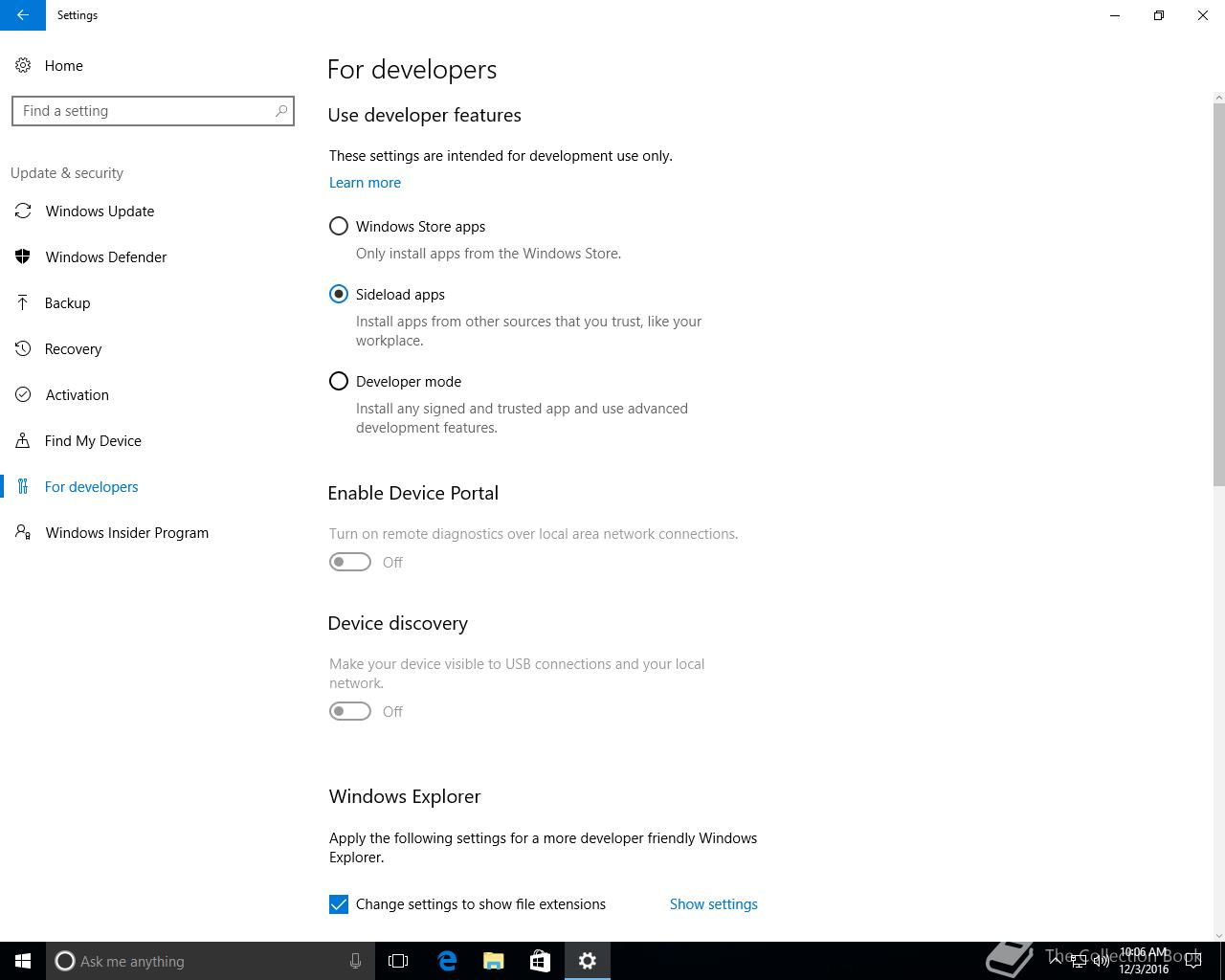Click the Settings gear taskbar icon
Image resolution: width=1225 pixels, height=980 pixels.
(x=588, y=961)
